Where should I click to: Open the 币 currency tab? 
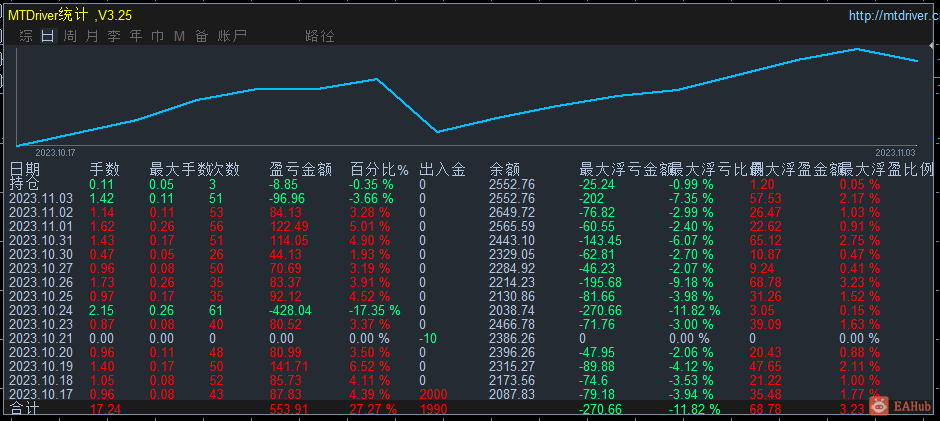pos(158,37)
